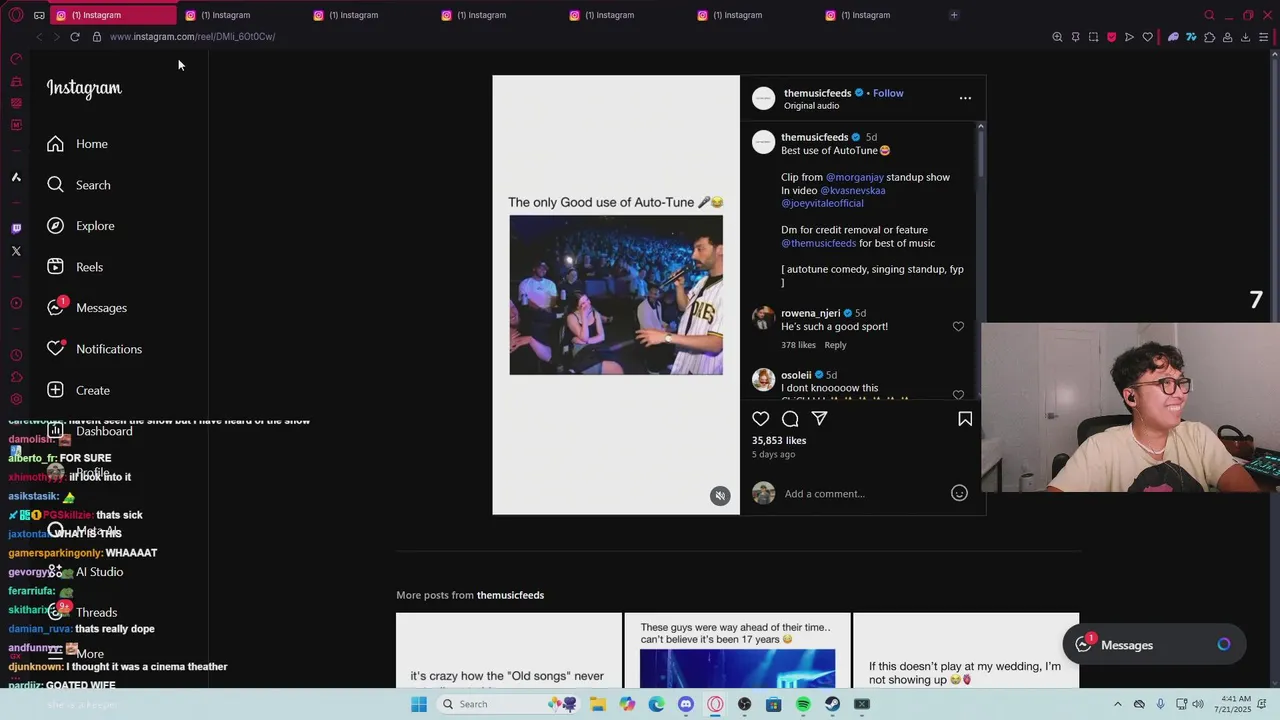Open Twitch in the browser sidebar
The image size is (1280, 720).
coord(16,229)
